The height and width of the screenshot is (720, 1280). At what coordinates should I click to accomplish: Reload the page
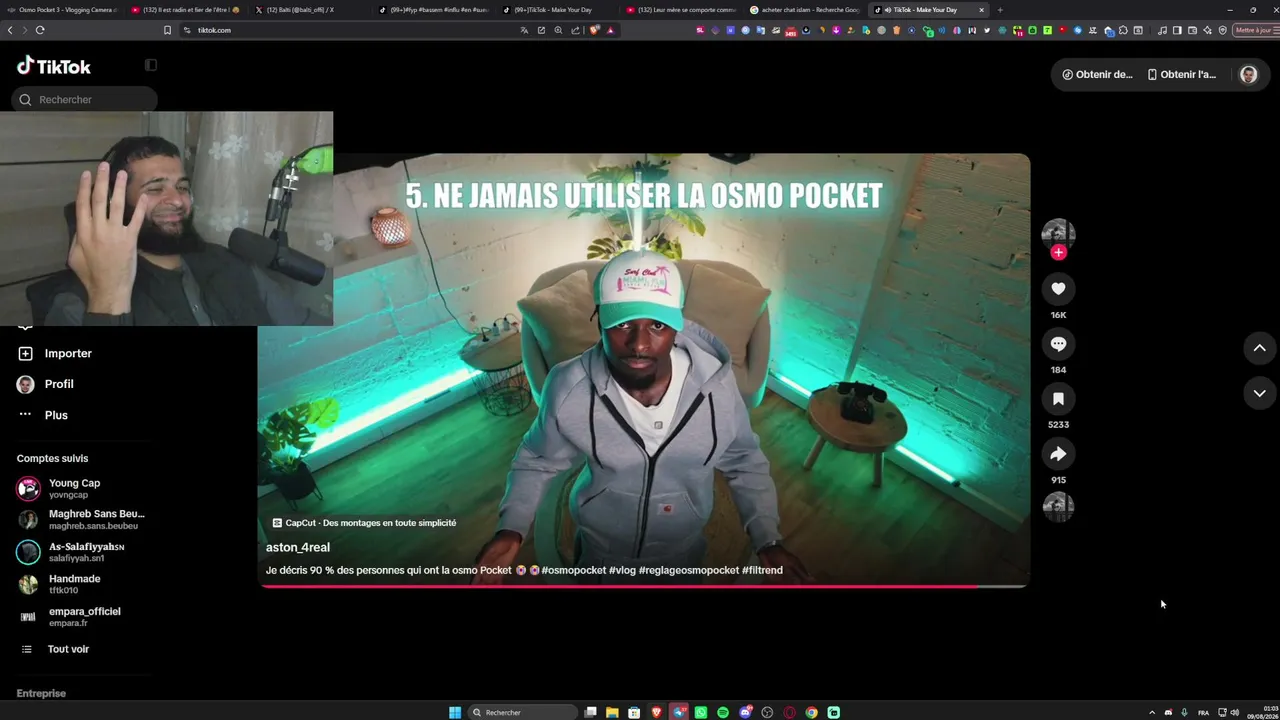coord(40,30)
